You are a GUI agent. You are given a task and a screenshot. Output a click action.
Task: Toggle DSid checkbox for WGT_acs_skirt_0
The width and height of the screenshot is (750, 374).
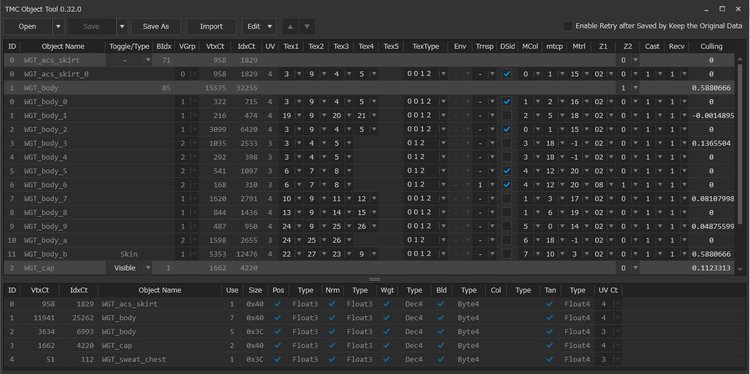pos(507,74)
